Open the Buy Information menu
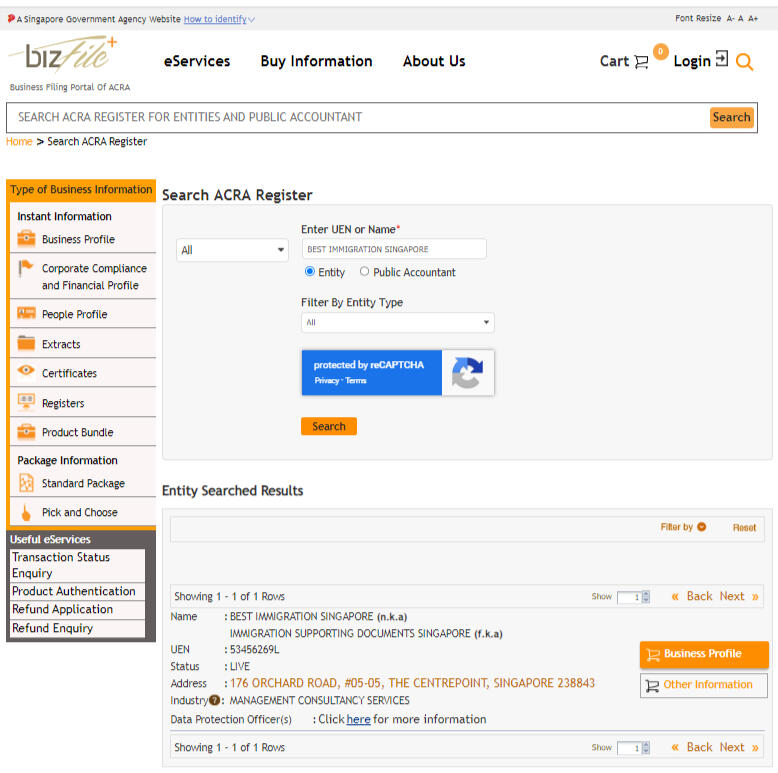This screenshot has width=778, height=773. (316, 61)
